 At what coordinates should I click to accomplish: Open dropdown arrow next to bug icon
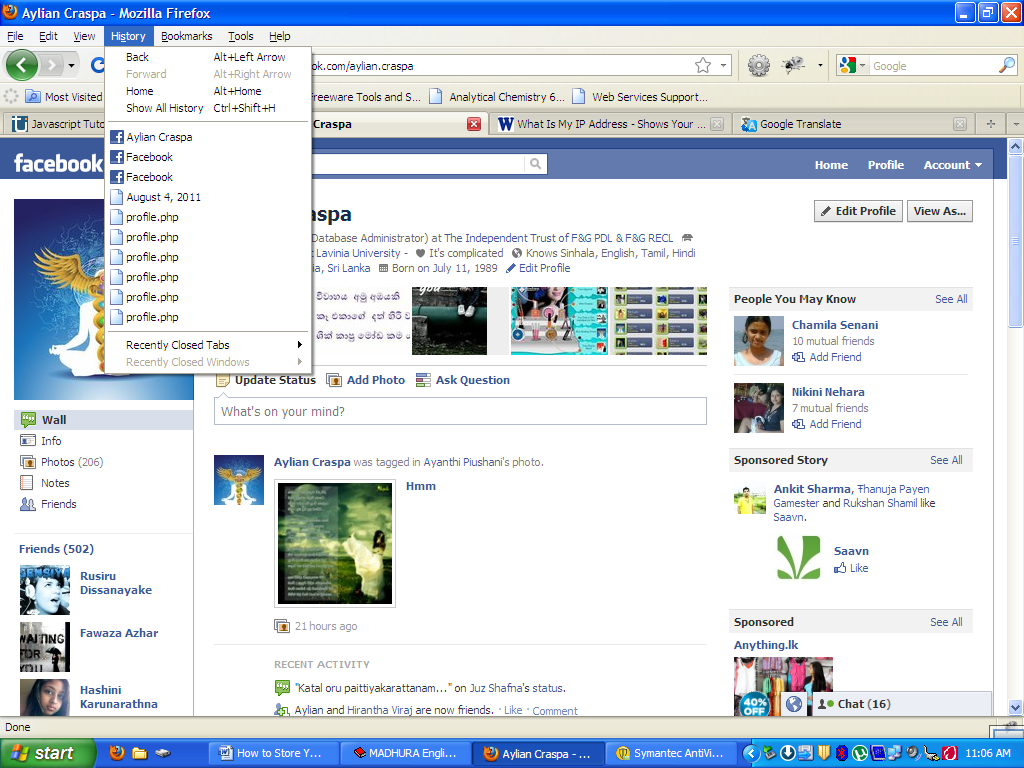[x=820, y=65]
